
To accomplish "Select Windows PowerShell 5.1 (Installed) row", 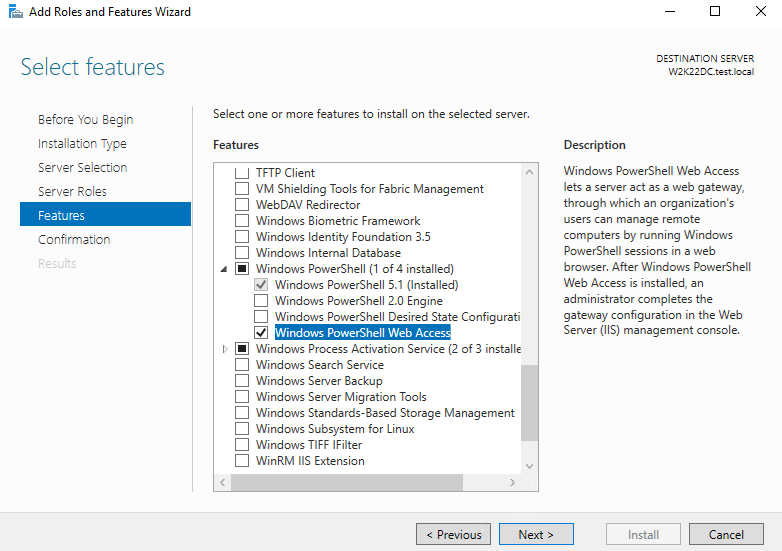I will click(367, 285).
